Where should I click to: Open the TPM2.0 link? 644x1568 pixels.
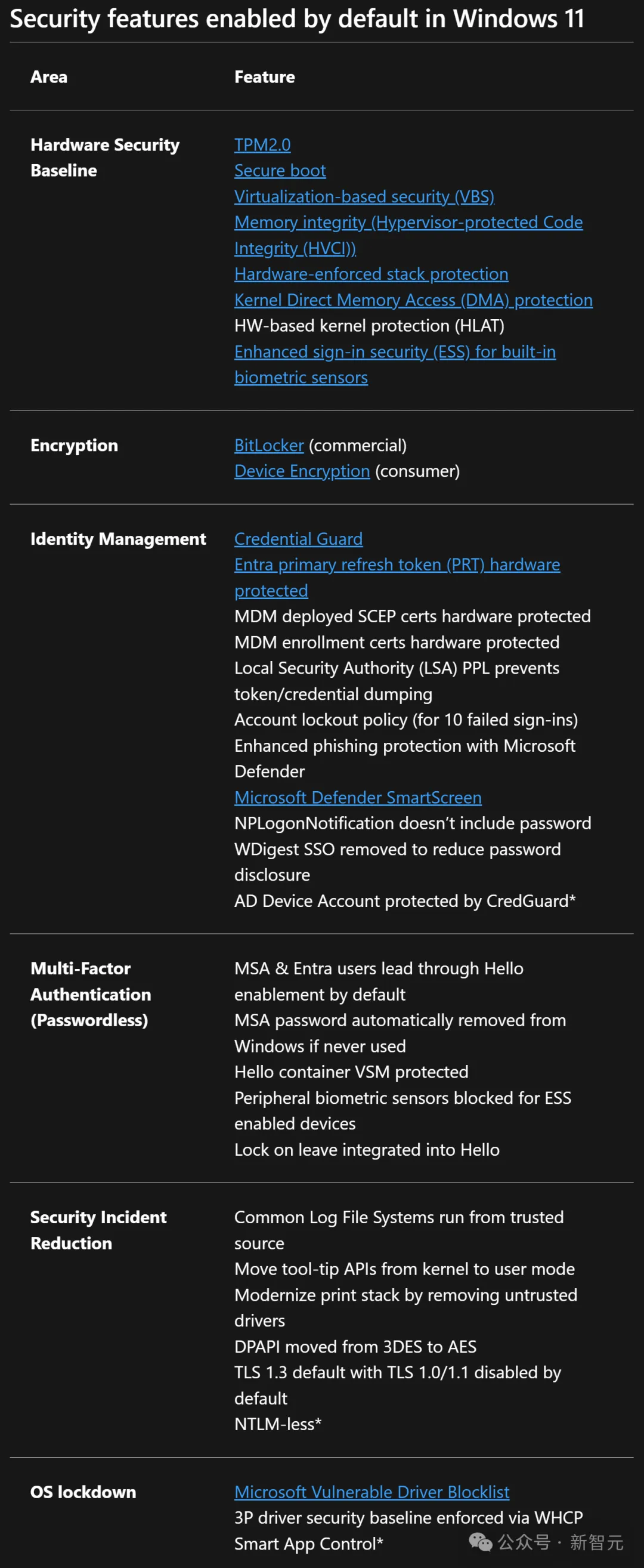click(x=262, y=145)
